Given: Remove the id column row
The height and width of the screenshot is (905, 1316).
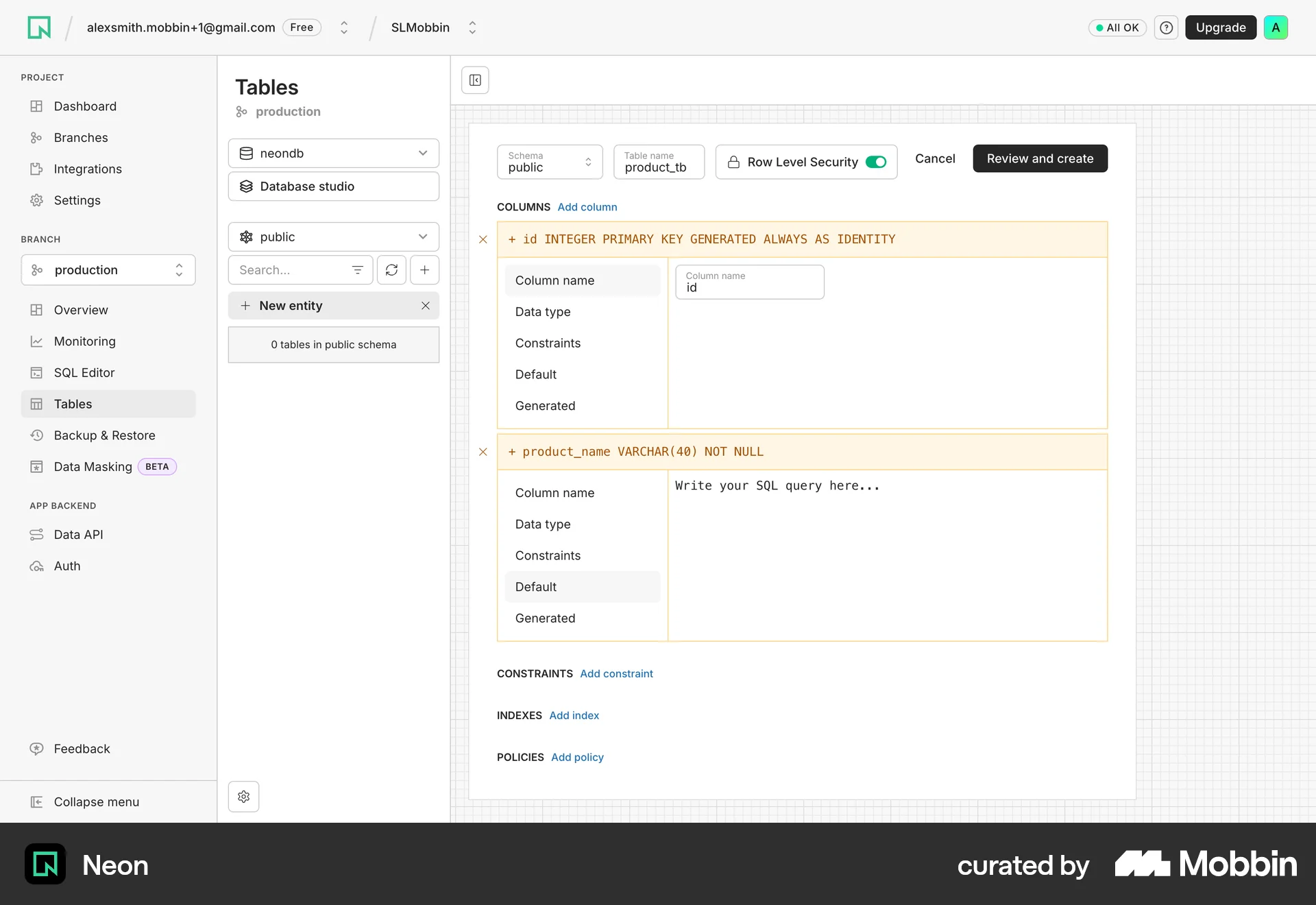Looking at the screenshot, I should point(483,239).
